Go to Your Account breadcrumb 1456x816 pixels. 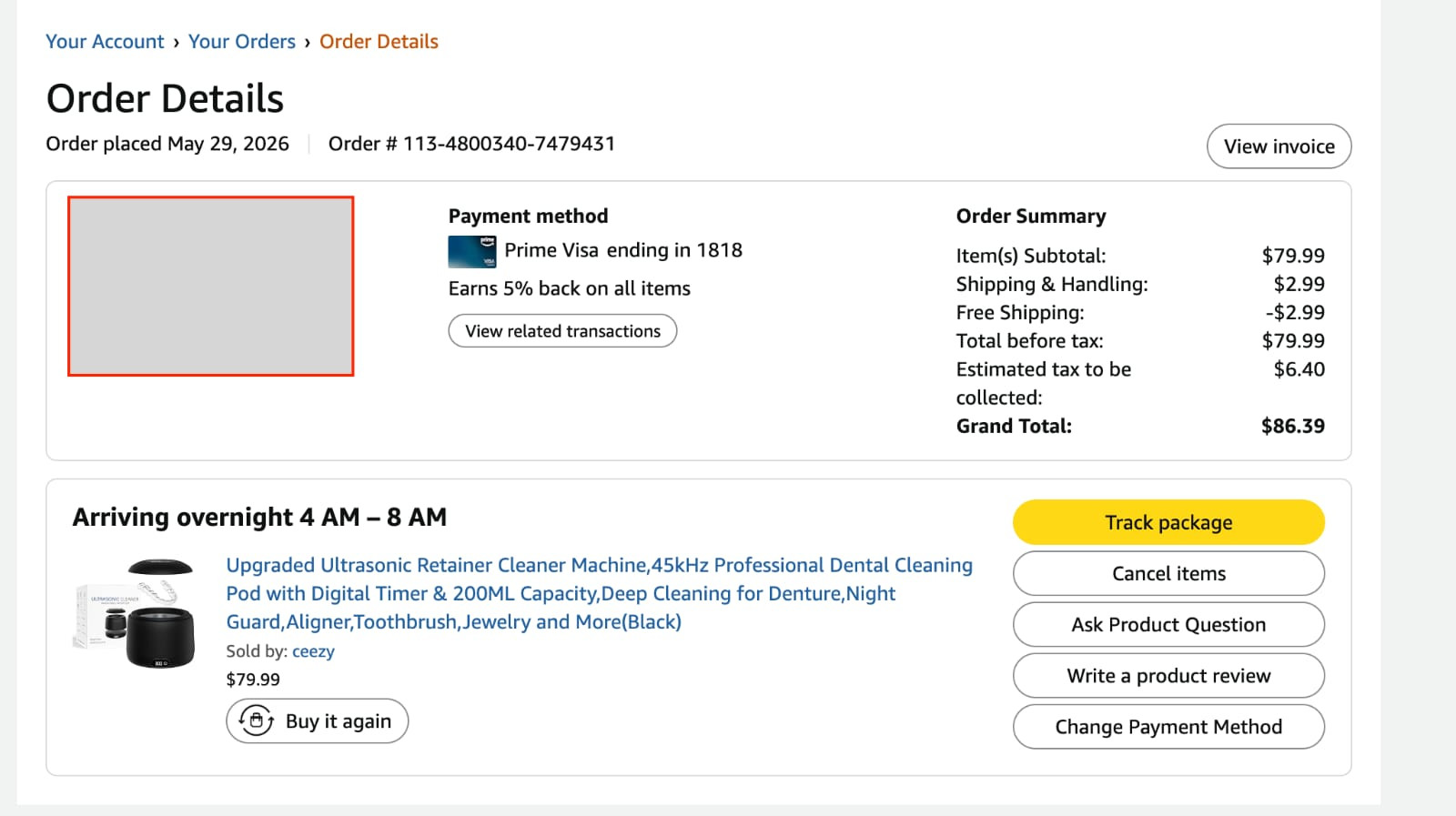[x=105, y=42]
